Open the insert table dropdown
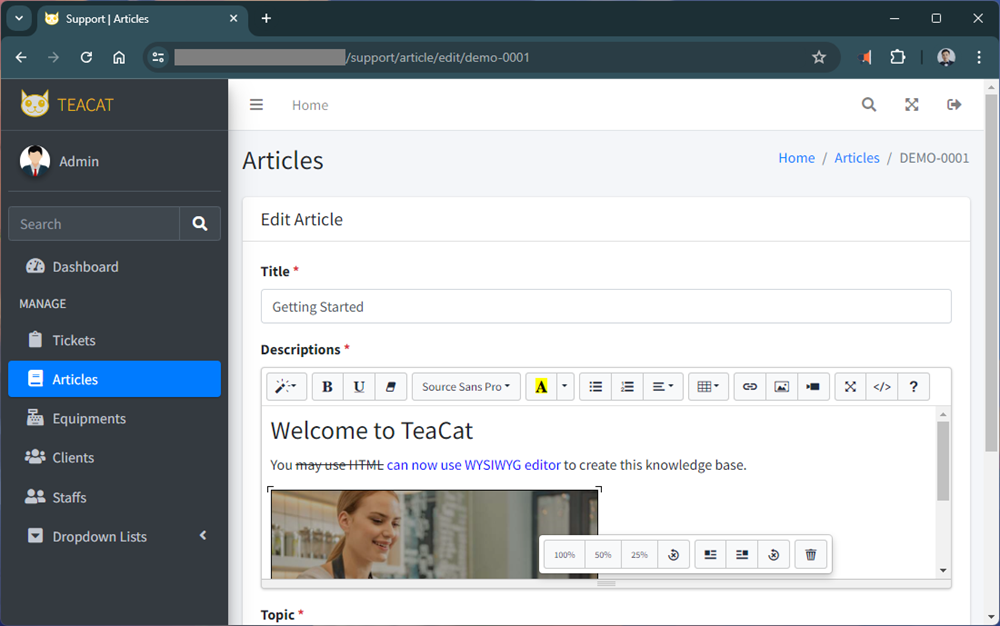The height and width of the screenshot is (626, 1000). 709,386
